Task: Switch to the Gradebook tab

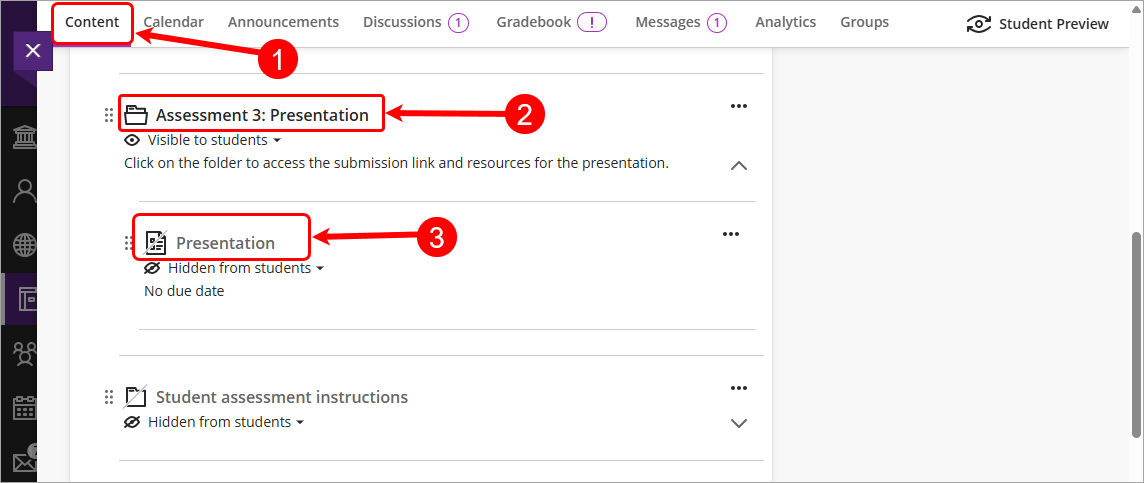Action: (x=551, y=22)
